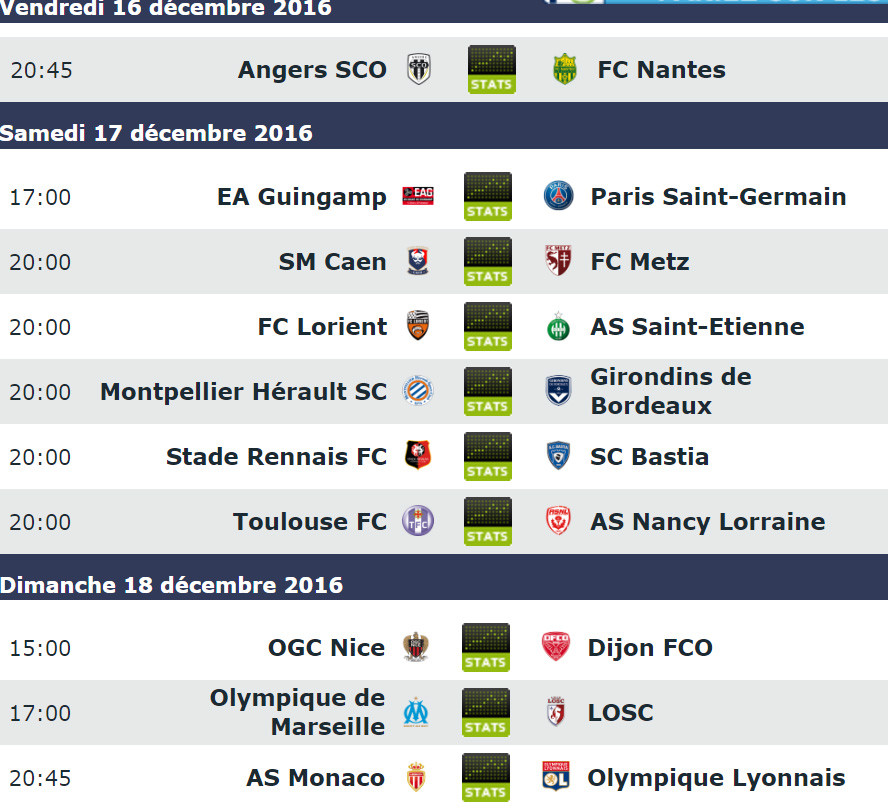Open STATS for Montpellier vs Bordeaux match

(488, 391)
